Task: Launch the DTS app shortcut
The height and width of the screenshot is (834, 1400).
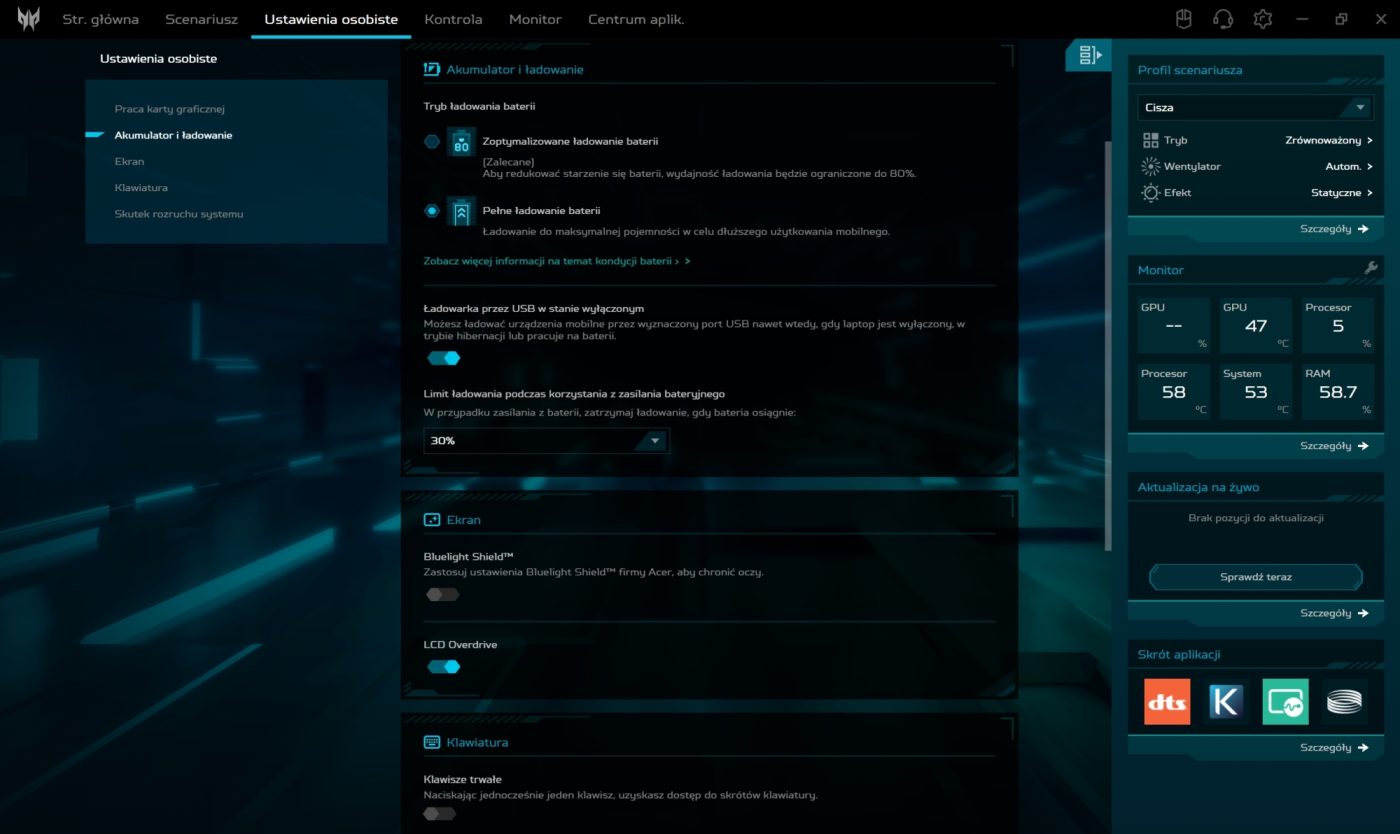Action: 1167,702
